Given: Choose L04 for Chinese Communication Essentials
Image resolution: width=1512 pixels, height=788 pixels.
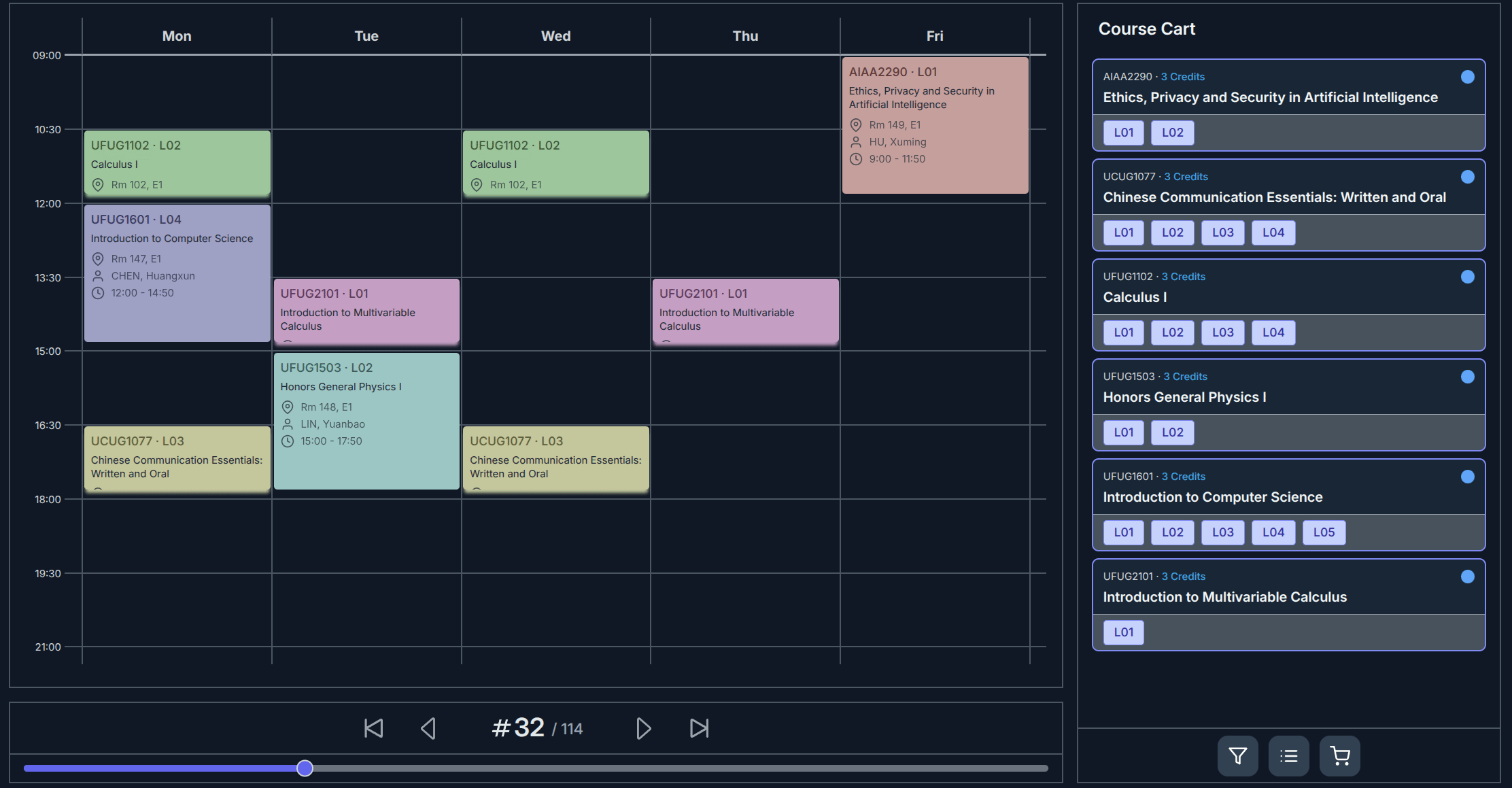Looking at the screenshot, I should tap(1273, 233).
